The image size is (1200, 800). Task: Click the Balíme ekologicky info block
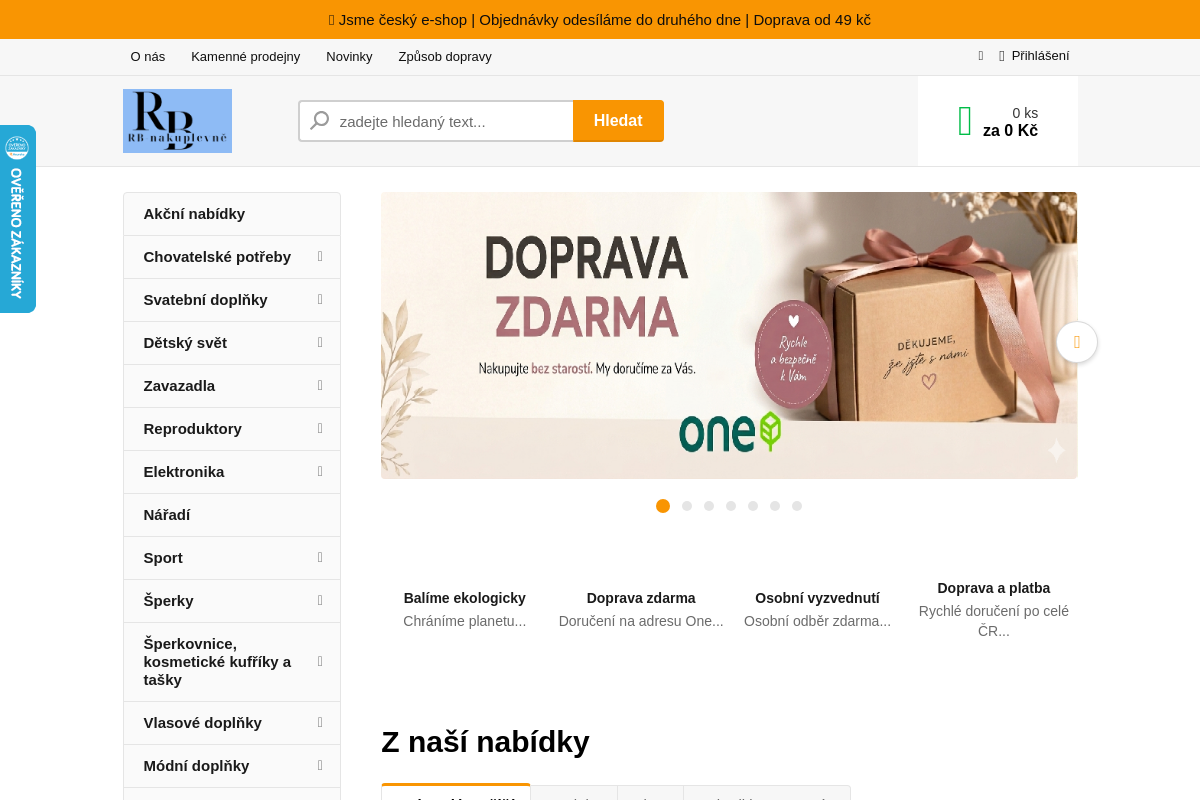tap(465, 609)
